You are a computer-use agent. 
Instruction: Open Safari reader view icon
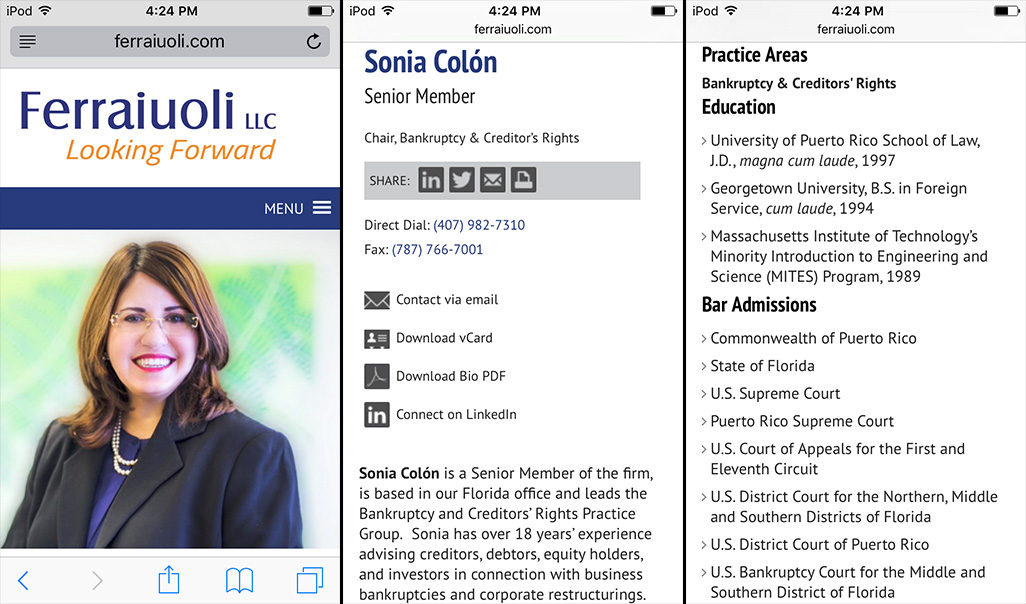click(28, 42)
